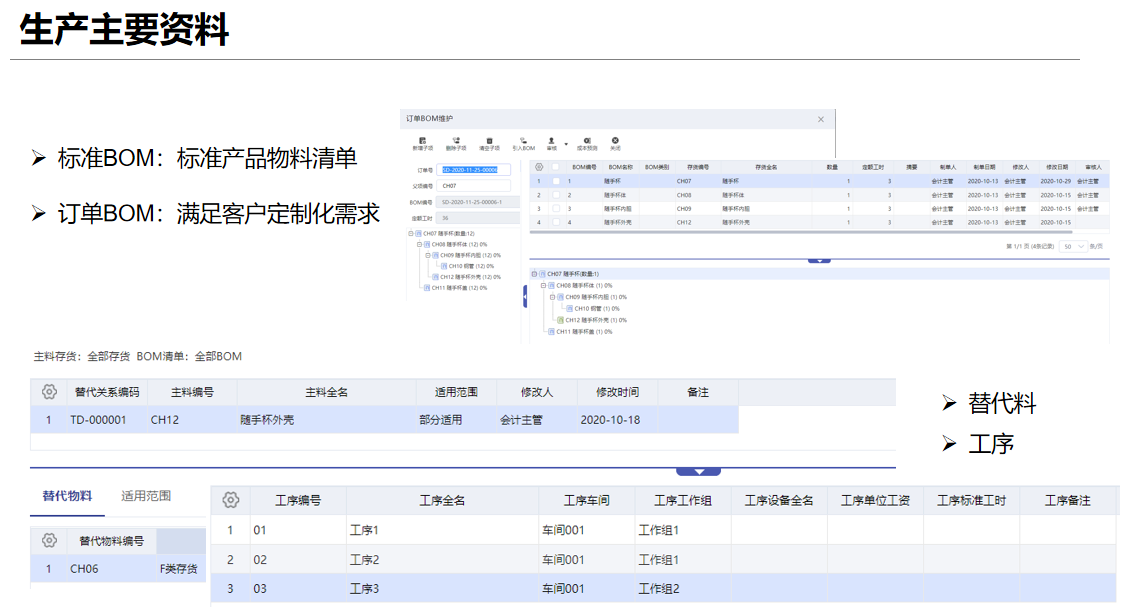Click the 订单号 input field
This screenshot has width=1121, height=607.
(x=473, y=169)
